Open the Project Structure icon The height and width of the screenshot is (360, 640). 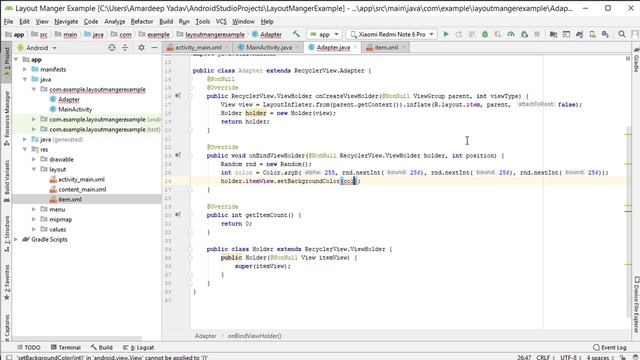pos(553,34)
